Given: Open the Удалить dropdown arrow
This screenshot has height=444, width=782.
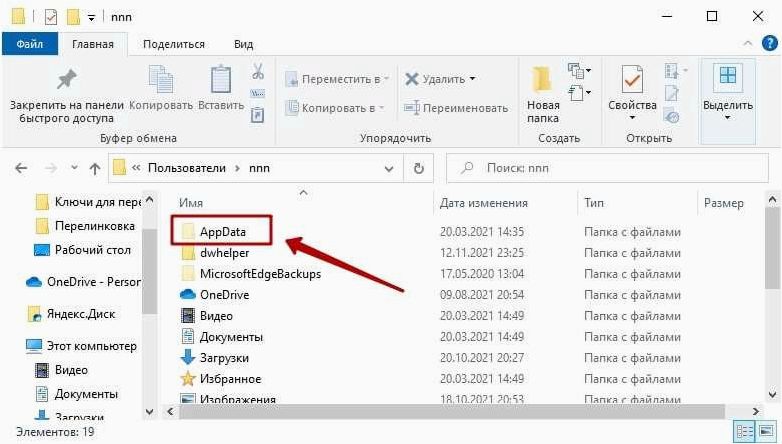Looking at the screenshot, I should [472, 79].
